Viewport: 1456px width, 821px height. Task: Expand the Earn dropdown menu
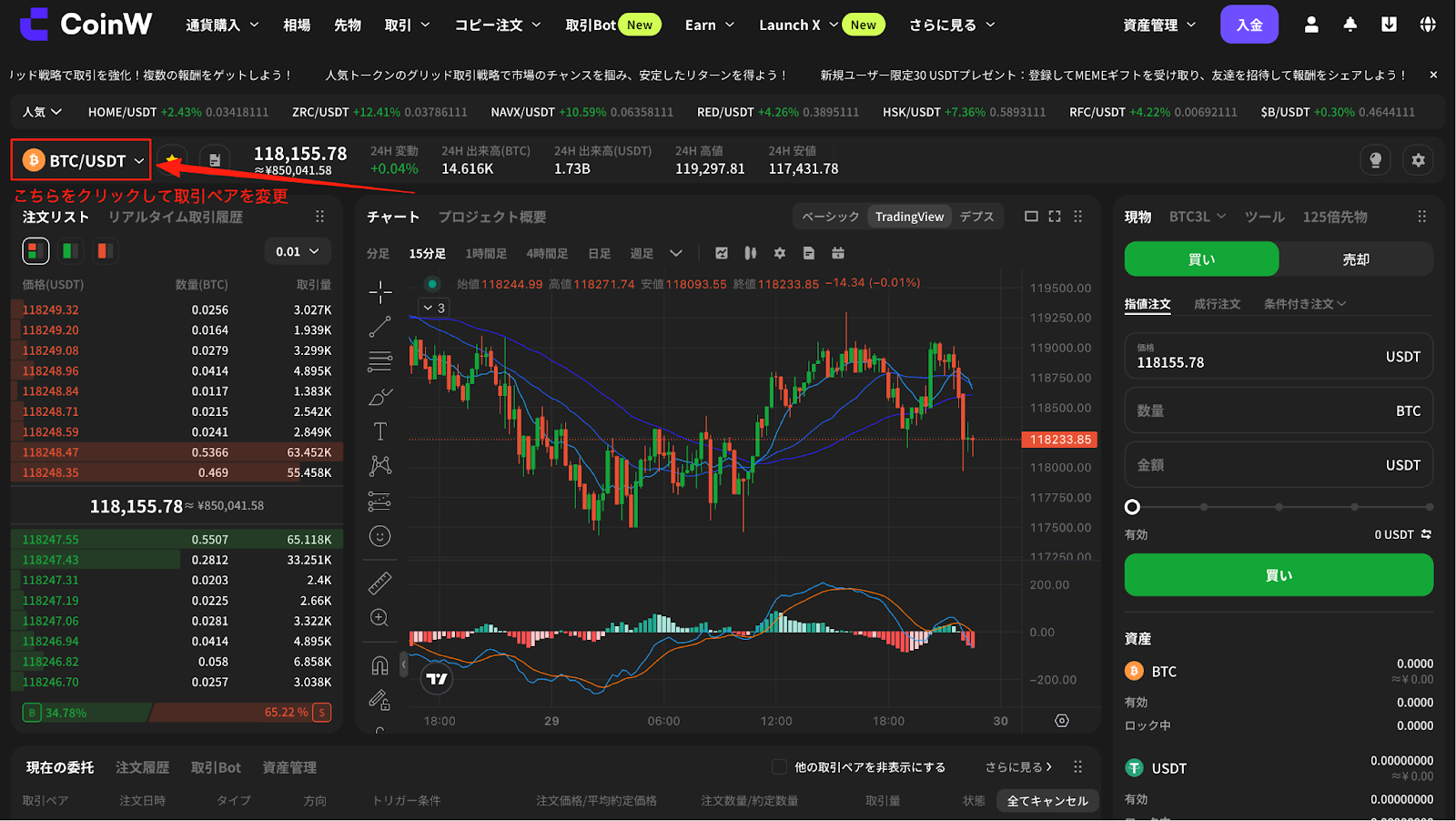click(x=710, y=25)
